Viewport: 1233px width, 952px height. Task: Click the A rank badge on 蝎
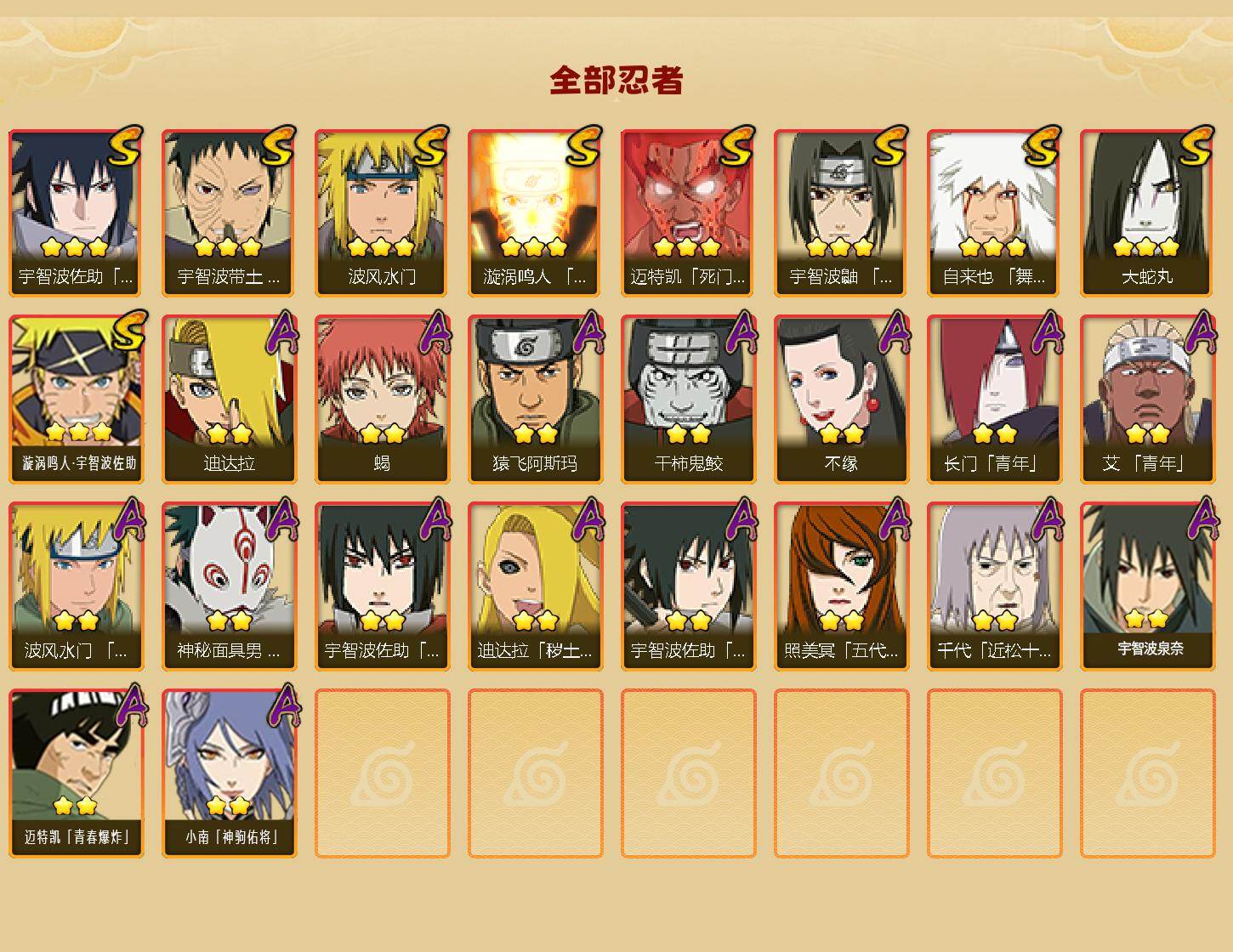[x=435, y=332]
